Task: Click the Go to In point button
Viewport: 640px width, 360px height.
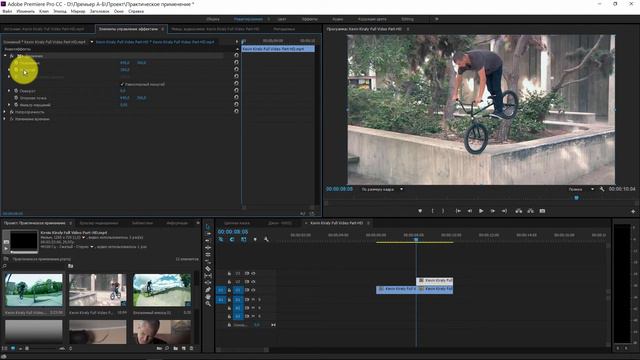Action: [458, 211]
